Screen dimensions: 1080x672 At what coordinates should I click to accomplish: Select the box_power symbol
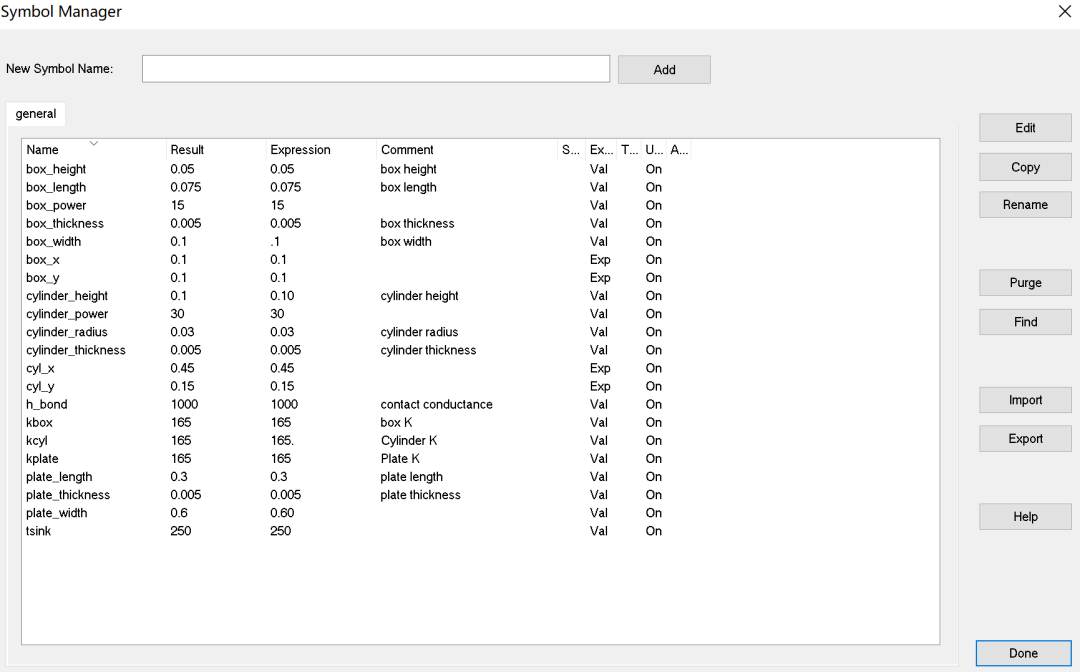(56, 205)
